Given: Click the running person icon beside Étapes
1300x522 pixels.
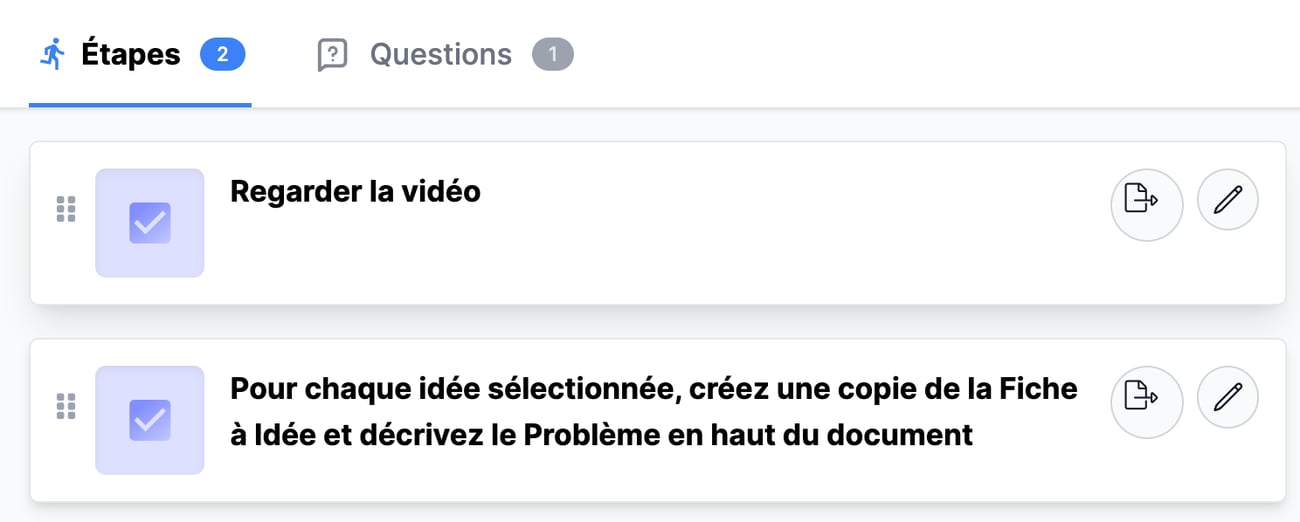Looking at the screenshot, I should 52,54.
